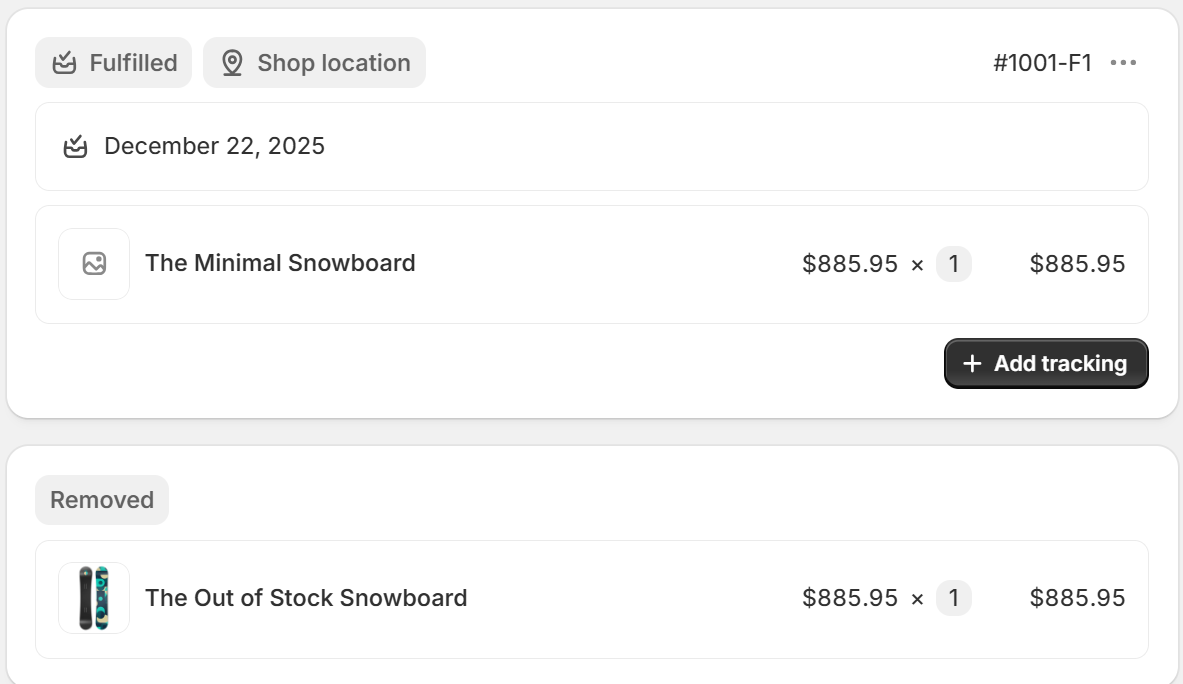Click the Fulfilled badge label
The height and width of the screenshot is (684, 1183).
133,63
